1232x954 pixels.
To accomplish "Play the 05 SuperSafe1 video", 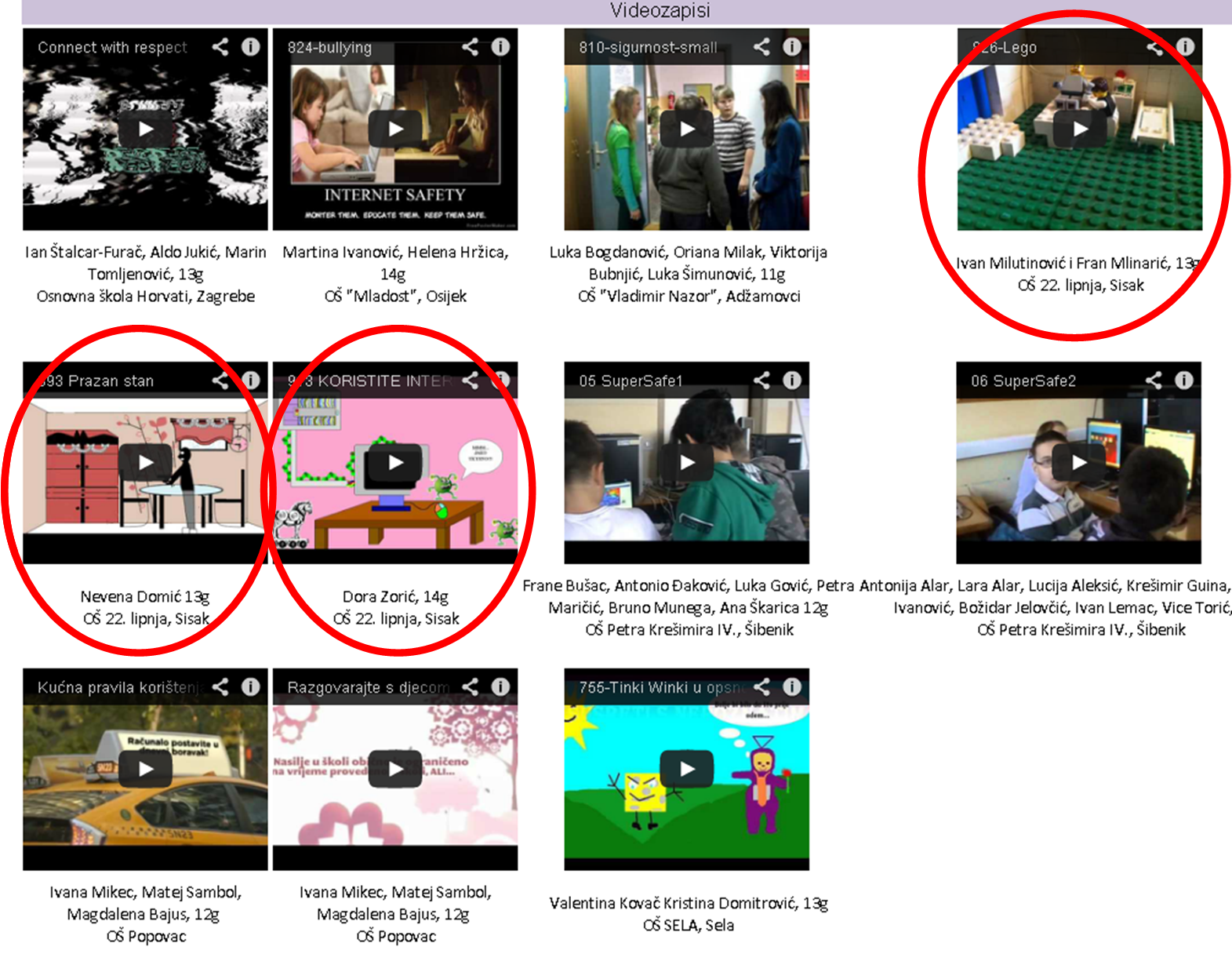I will (x=687, y=462).
